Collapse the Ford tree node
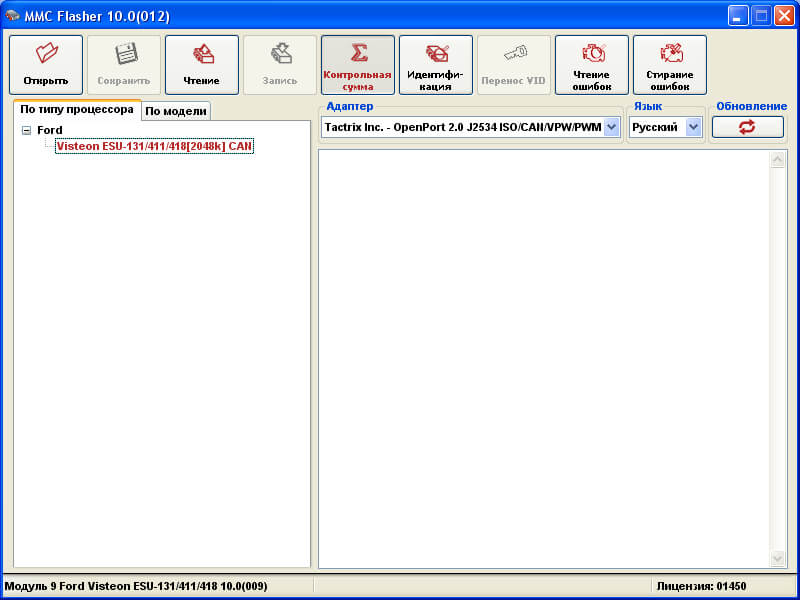Viewport: 800px width, 600px height. click(26, 131)
